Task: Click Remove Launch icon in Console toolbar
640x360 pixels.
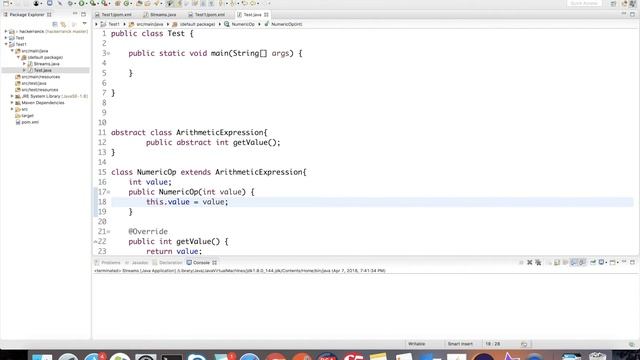Action: coord(529,262)
